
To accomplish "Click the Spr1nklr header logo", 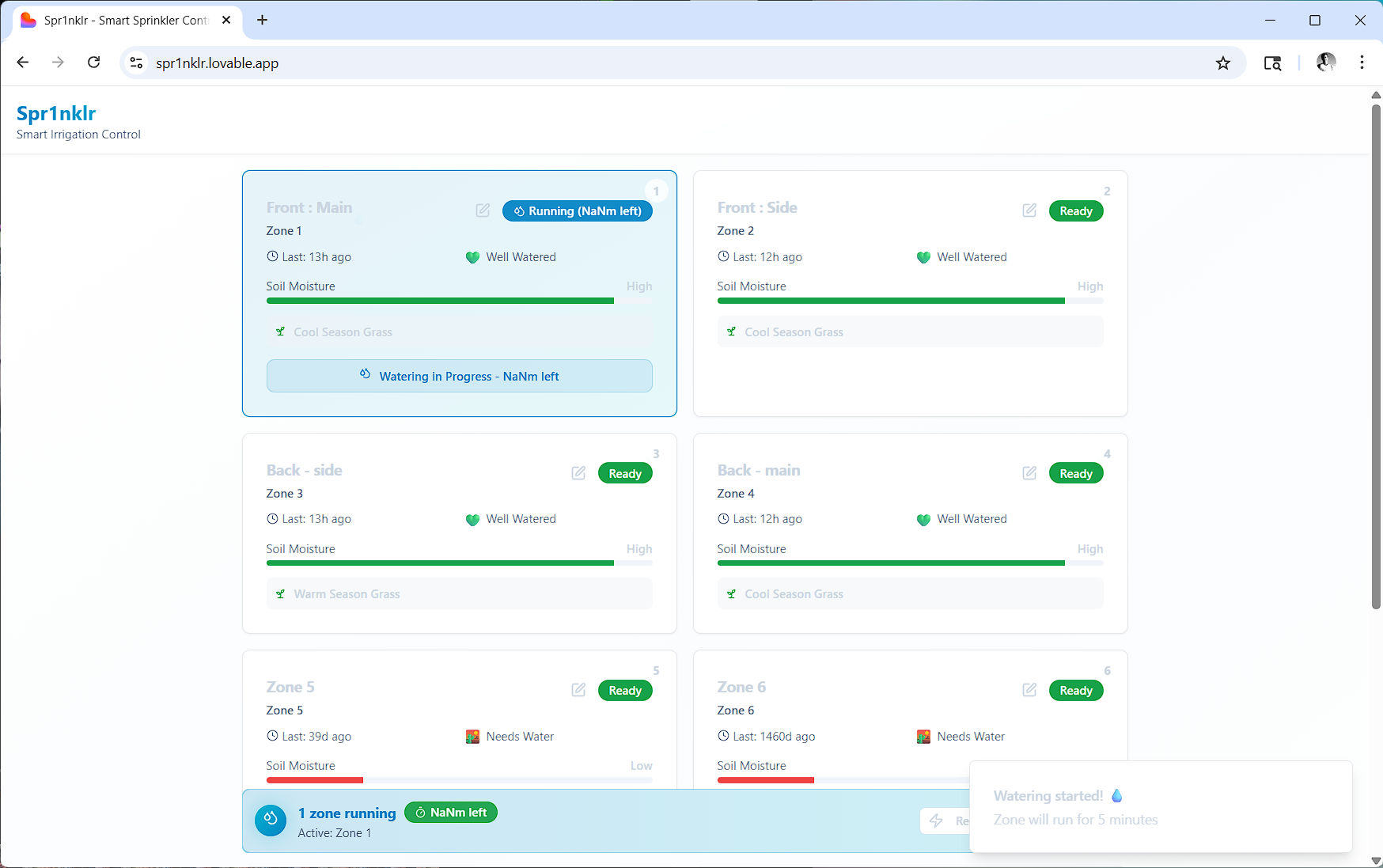I will click(56, 114).
